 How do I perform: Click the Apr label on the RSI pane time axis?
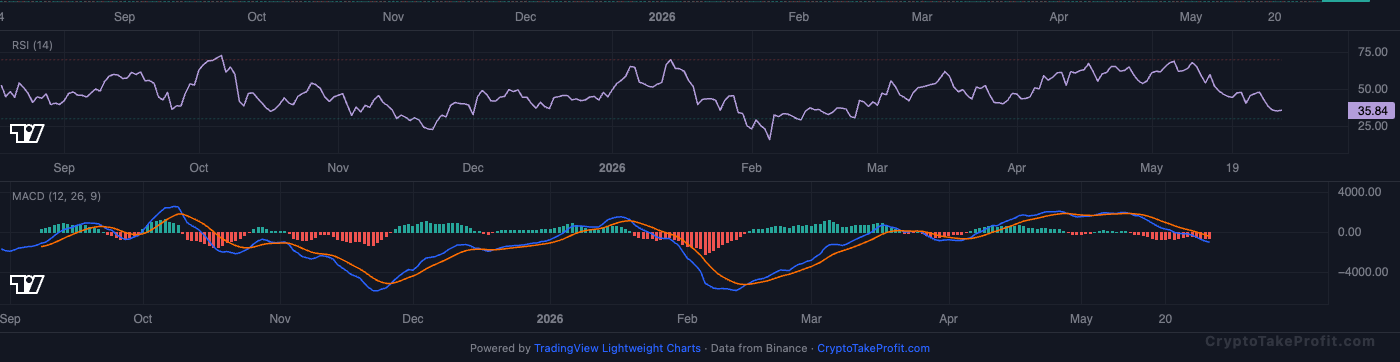coord(1017,168)
